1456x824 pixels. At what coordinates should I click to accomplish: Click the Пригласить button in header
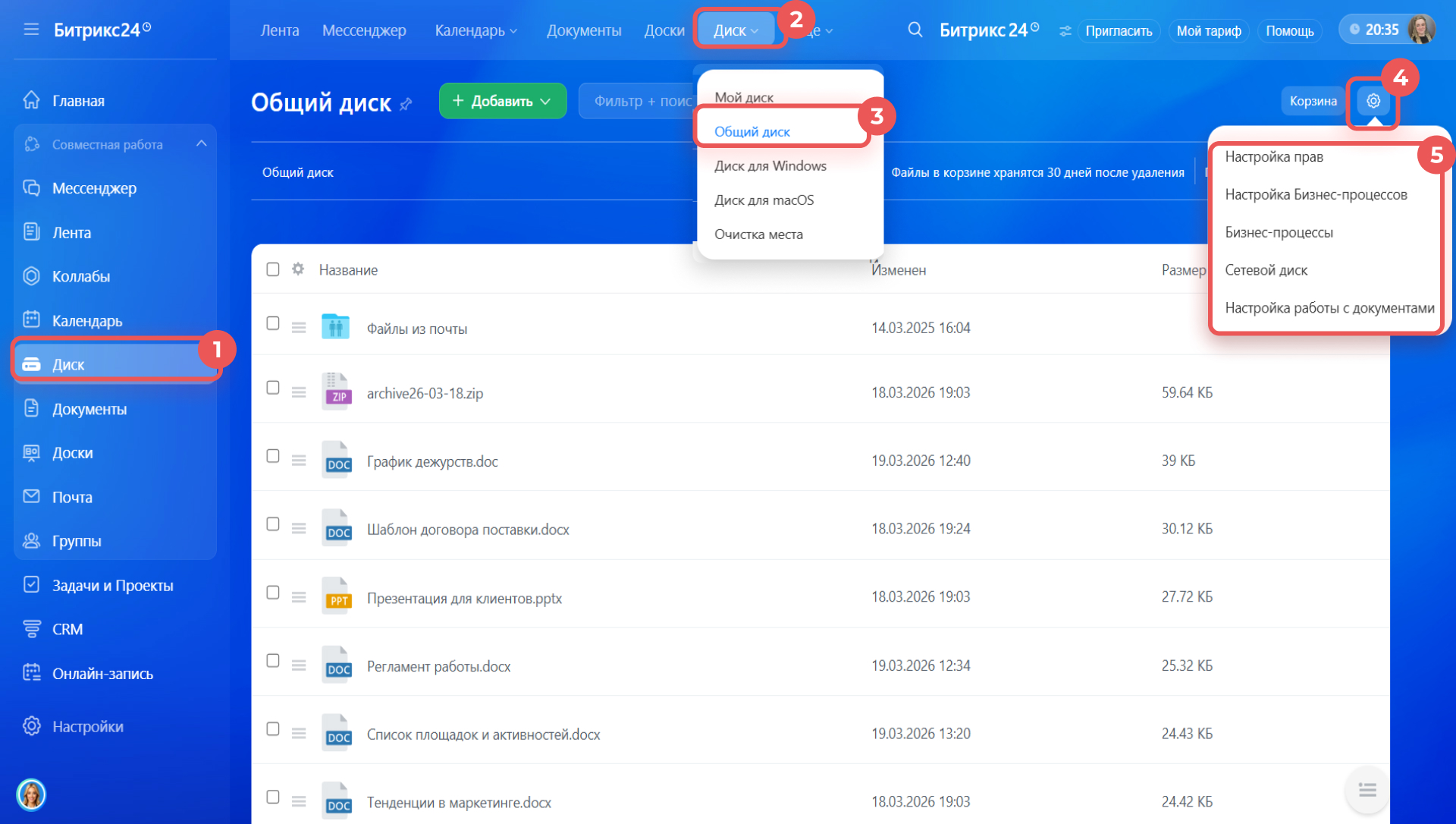point(1118,31)
